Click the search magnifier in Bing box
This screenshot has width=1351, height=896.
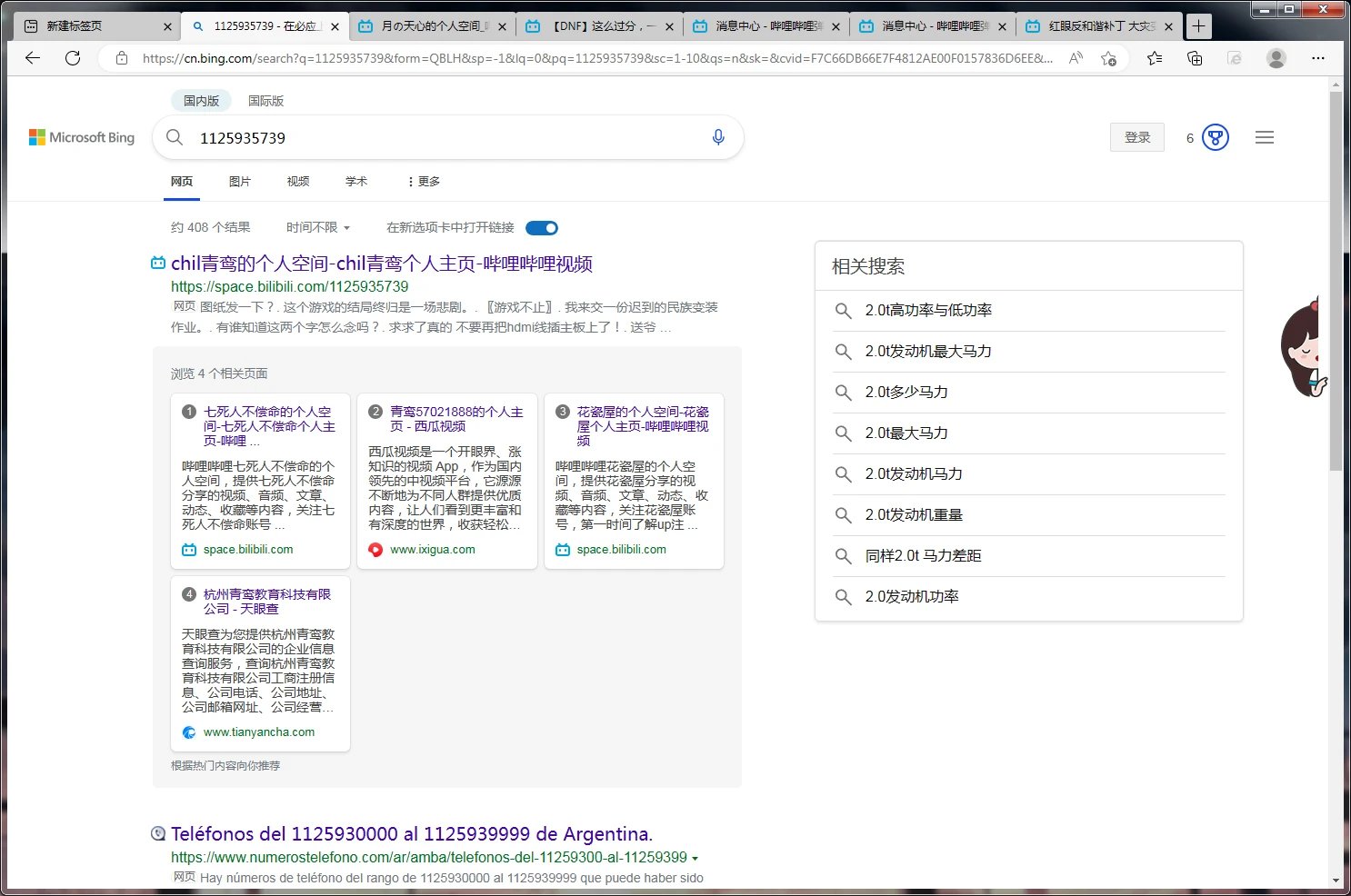pos(175,137)
